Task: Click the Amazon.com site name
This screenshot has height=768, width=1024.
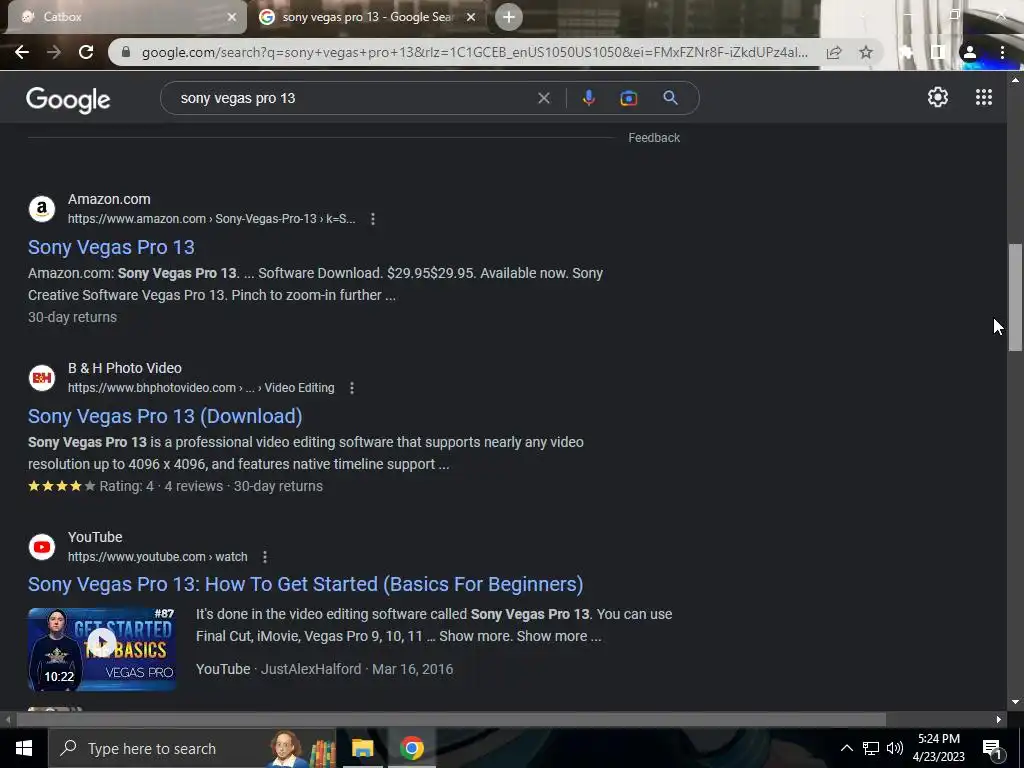Action: click(x=109, y=199)
